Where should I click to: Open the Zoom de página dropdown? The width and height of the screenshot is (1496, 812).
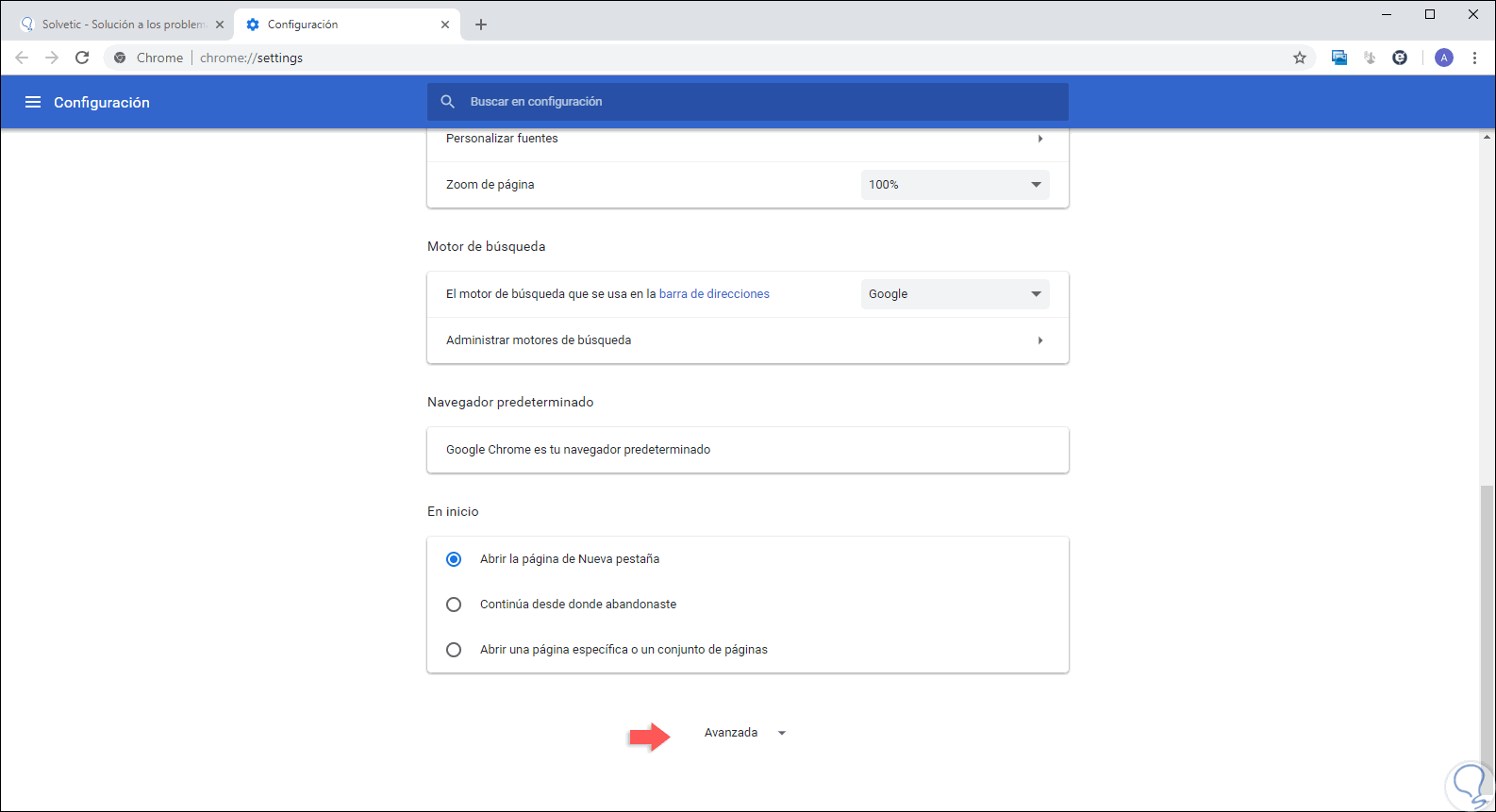(x=955, y=185)
